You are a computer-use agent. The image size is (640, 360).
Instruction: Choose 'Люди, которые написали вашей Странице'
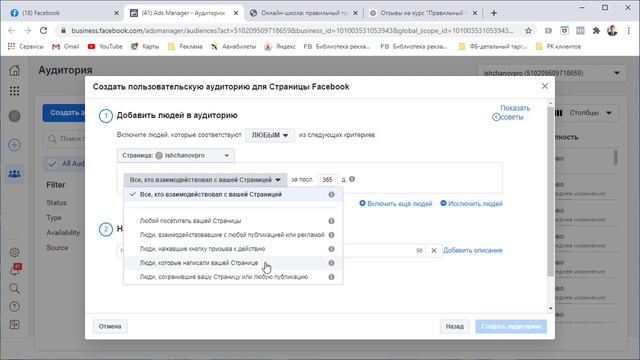(233, 263)
